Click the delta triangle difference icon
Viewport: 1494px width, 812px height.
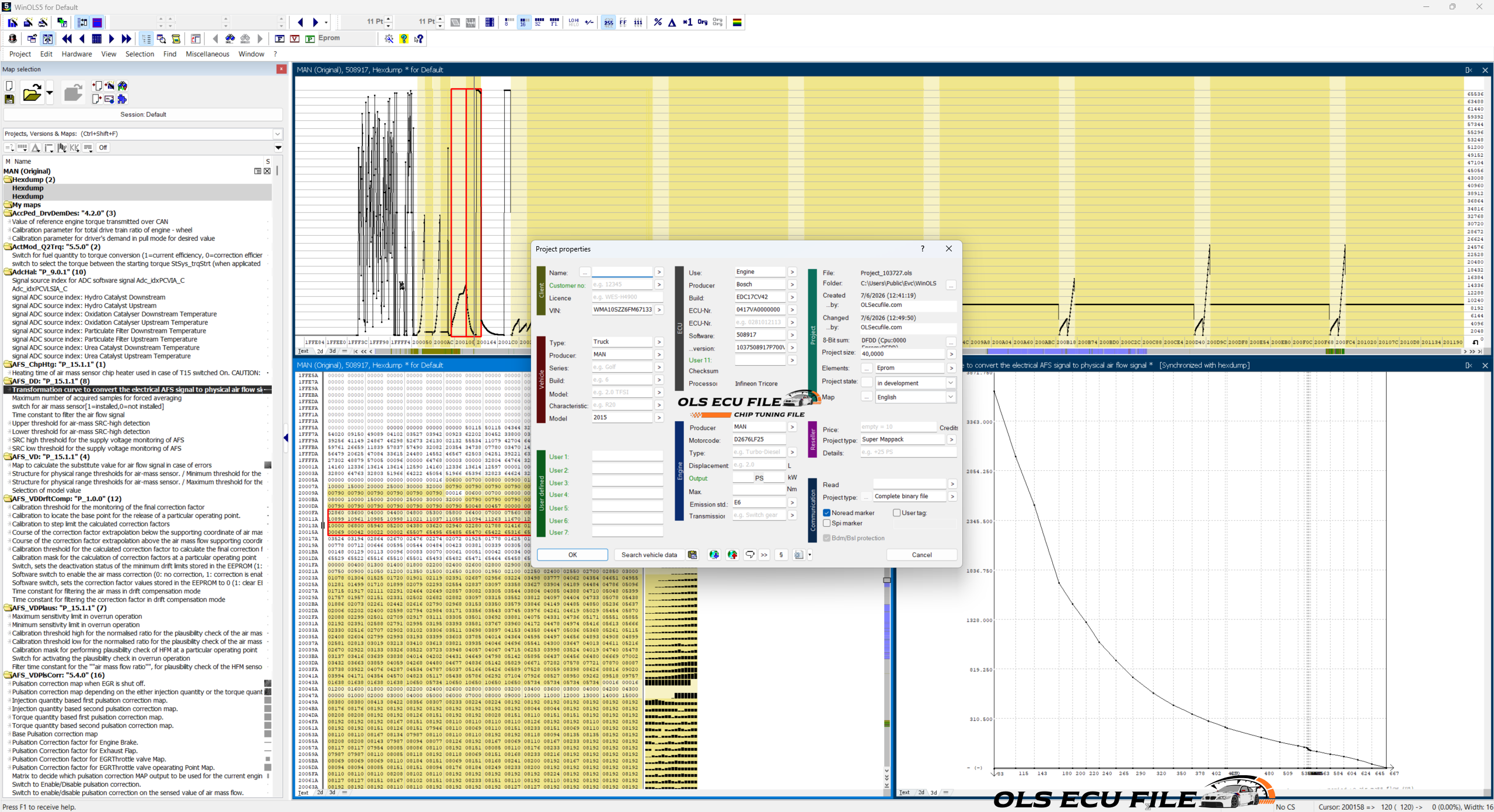[x=672, y=22]
